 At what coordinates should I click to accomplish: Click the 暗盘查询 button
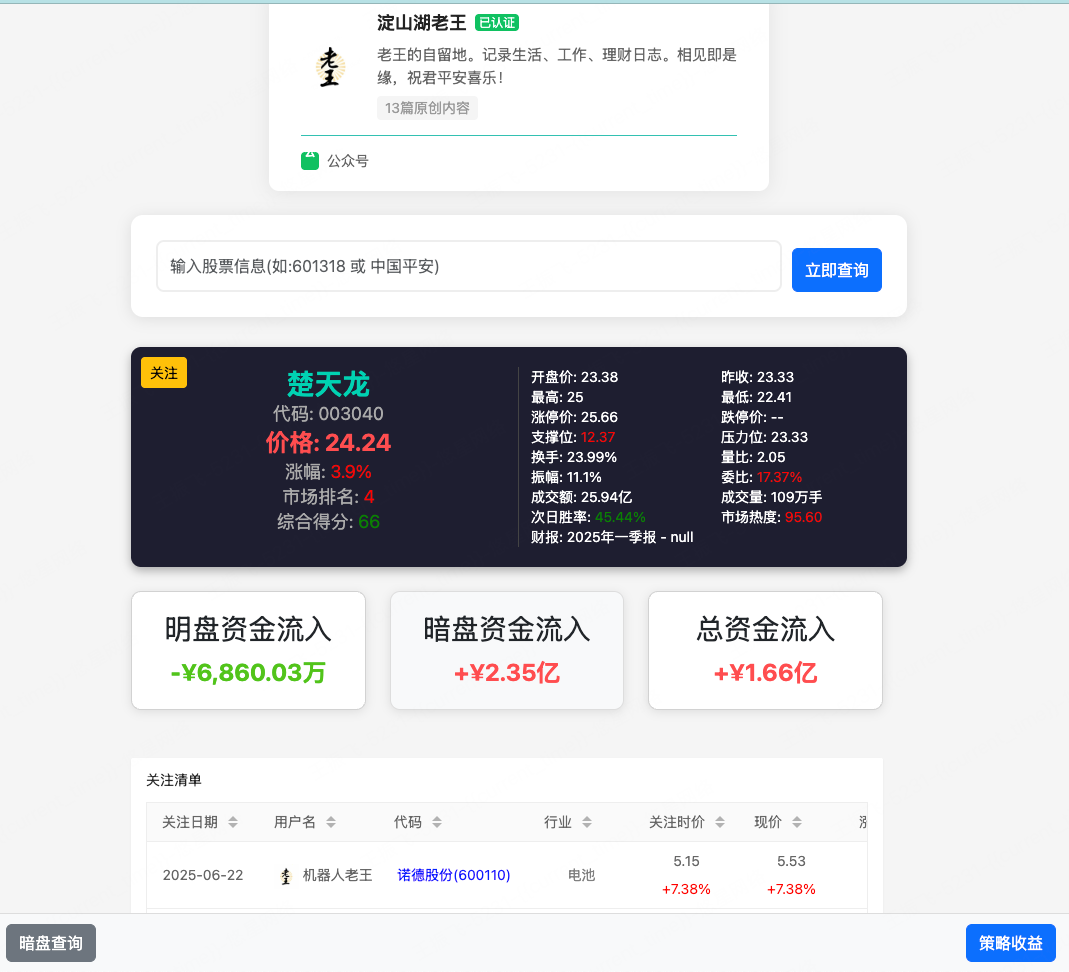[51, 943]
